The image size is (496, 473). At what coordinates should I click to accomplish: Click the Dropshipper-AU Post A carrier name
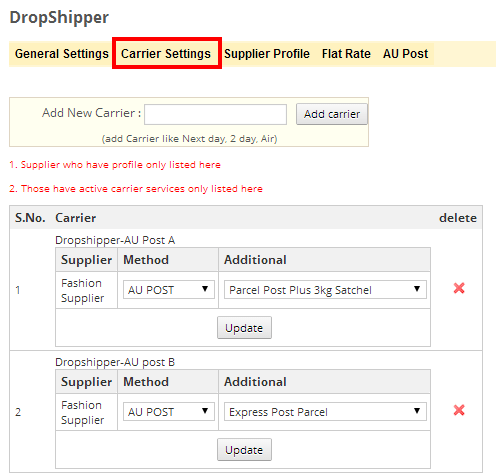[x=115, y=240]
